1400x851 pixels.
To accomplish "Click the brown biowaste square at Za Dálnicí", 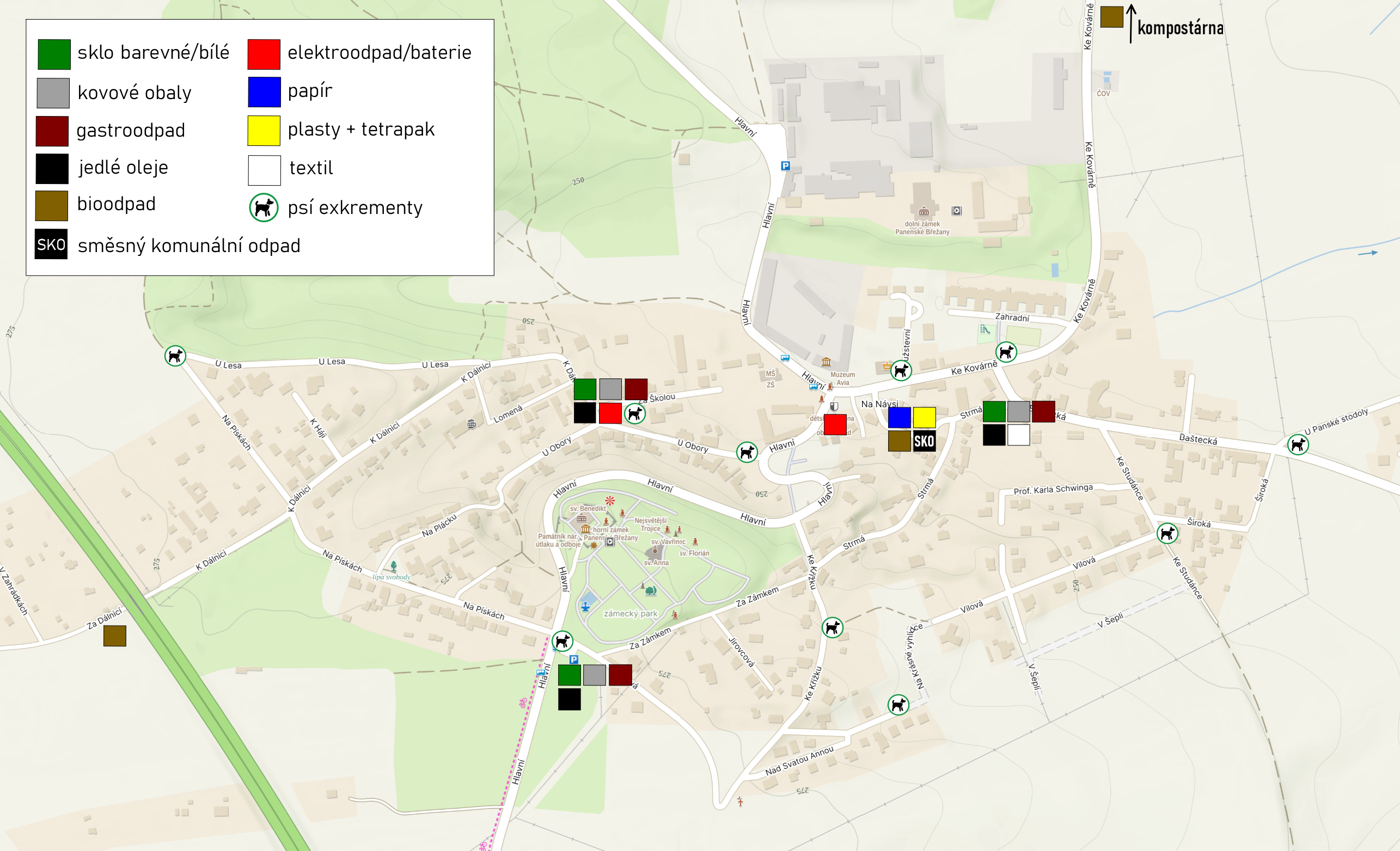I will [x=115, y=636].
